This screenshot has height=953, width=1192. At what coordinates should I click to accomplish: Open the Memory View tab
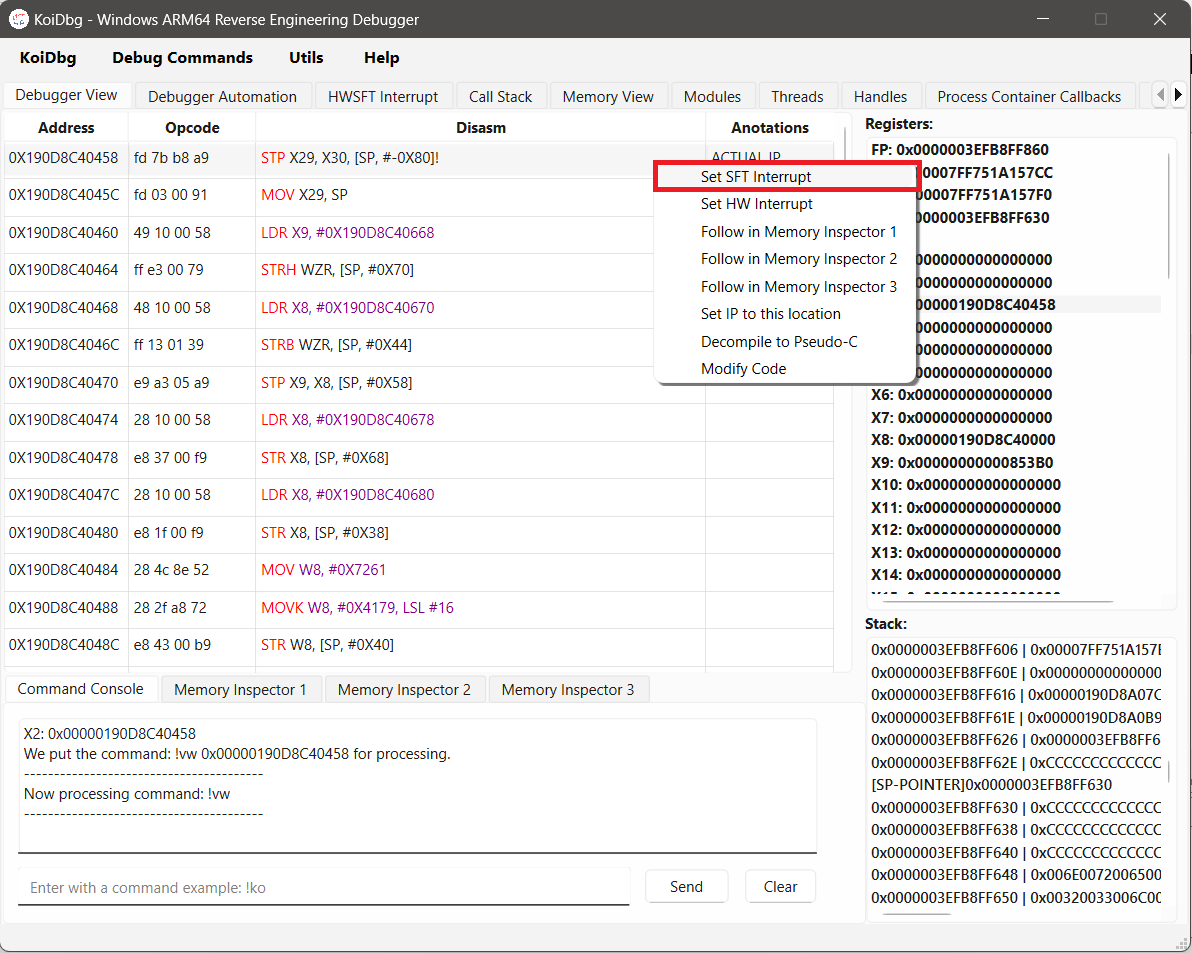(x=608, y=97)
